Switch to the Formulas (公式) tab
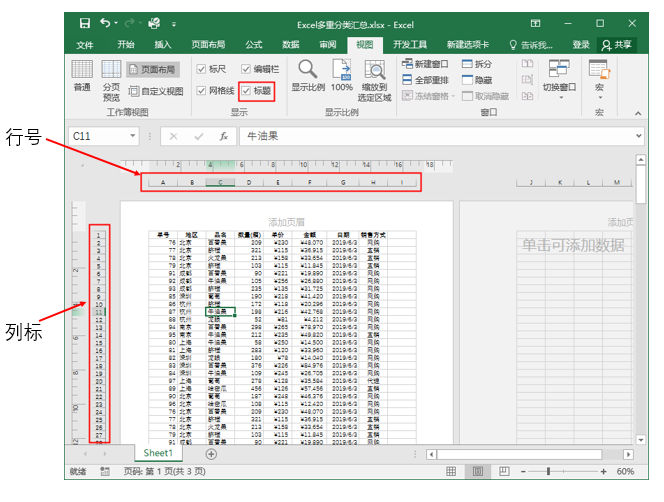Image resolution: width=664 pixels, height=502 pixels. pos(254,45)
